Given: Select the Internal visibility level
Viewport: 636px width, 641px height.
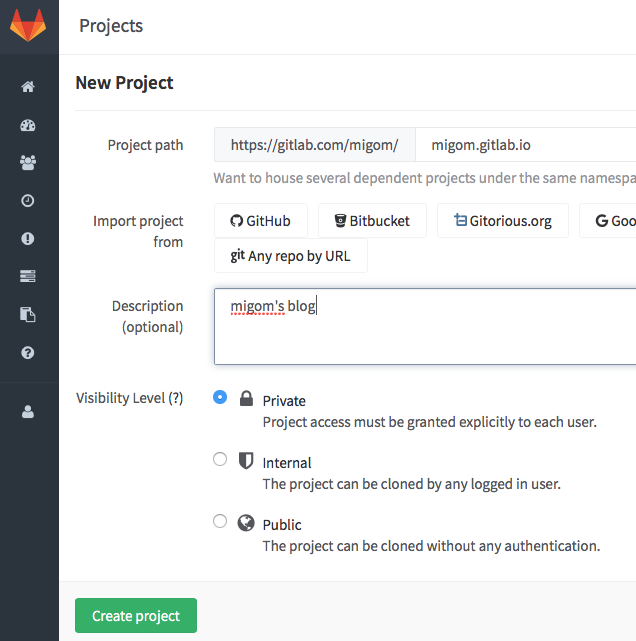Looking at the screenshot, I should click(x=220, y=460).
